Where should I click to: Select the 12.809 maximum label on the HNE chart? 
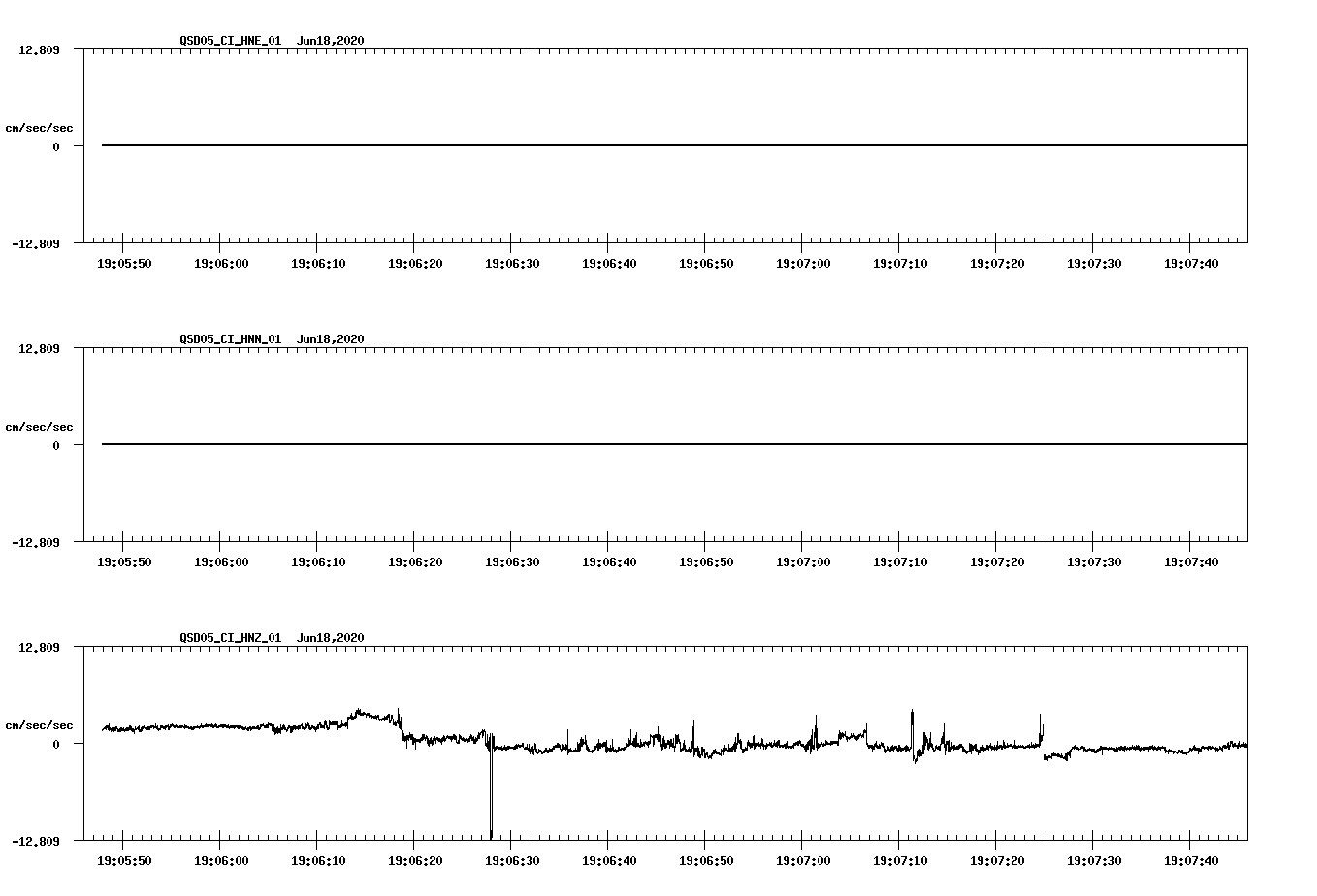coord(39,49)
